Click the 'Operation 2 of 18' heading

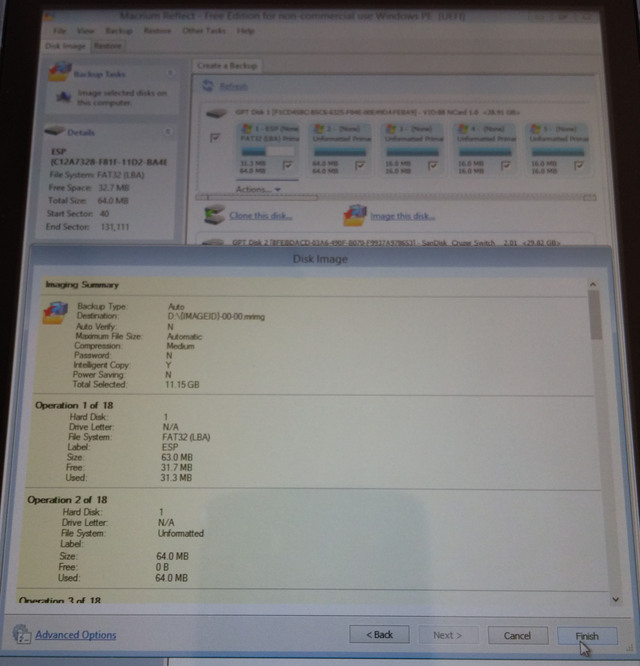[67, 500]
